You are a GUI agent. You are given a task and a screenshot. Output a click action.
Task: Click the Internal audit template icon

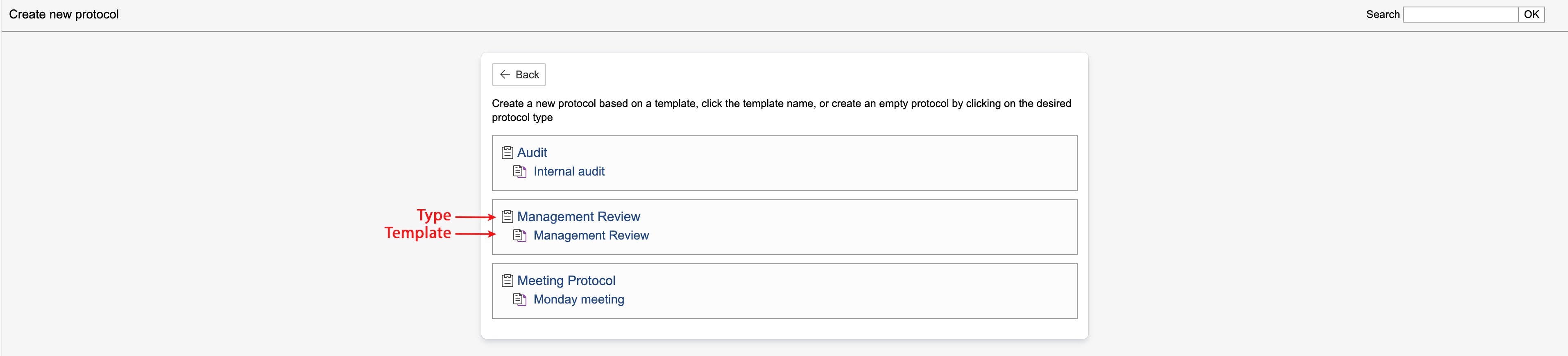tap(519, 171)
